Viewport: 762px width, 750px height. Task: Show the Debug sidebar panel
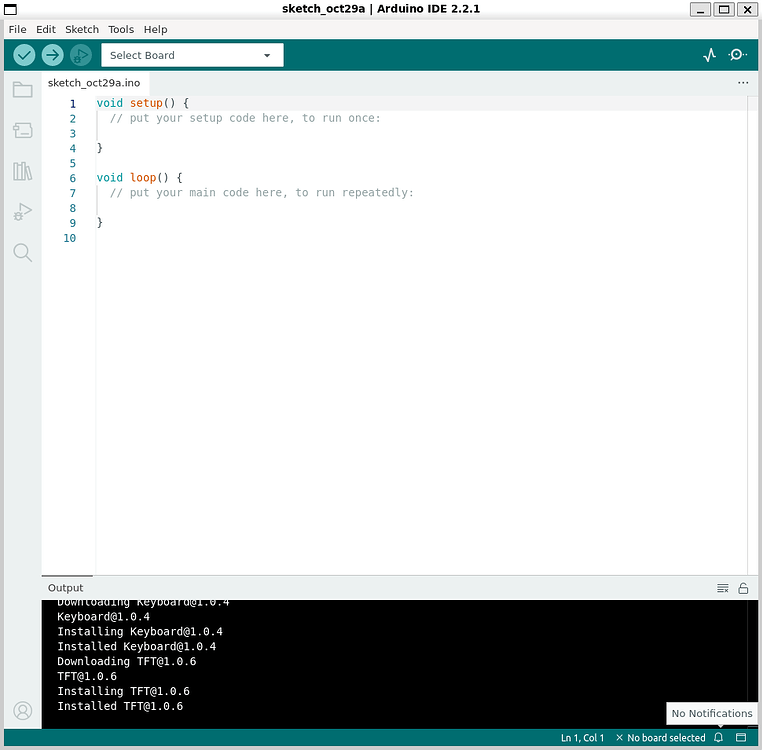(x=22, y=211)
